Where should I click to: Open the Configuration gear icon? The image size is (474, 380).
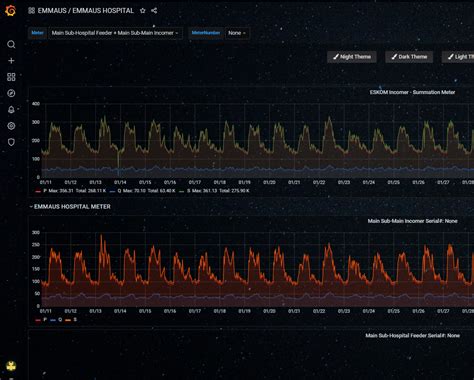(11, 126)
